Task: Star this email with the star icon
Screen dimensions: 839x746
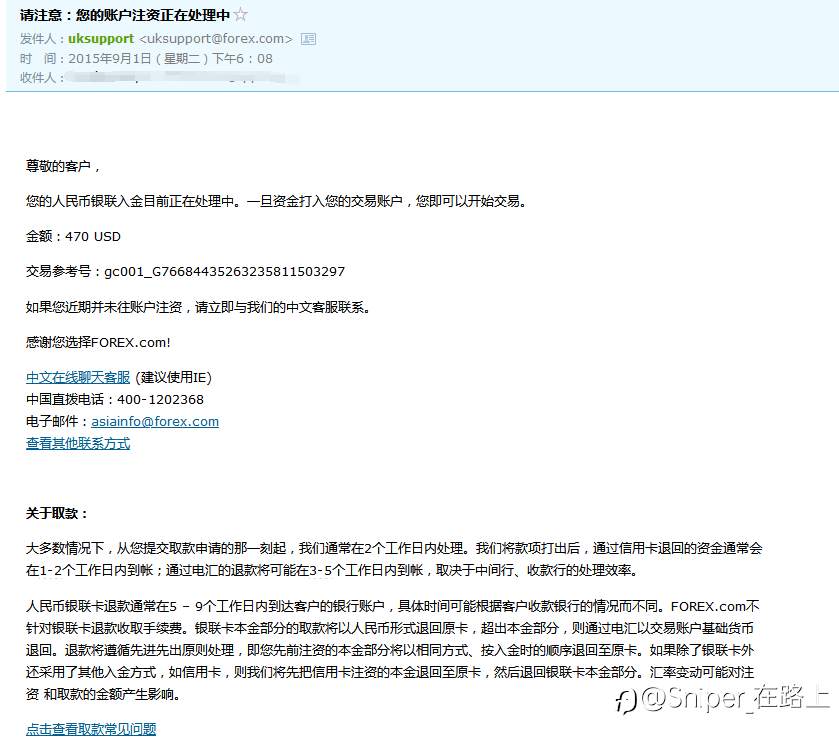Action: [x=241, y=14]
